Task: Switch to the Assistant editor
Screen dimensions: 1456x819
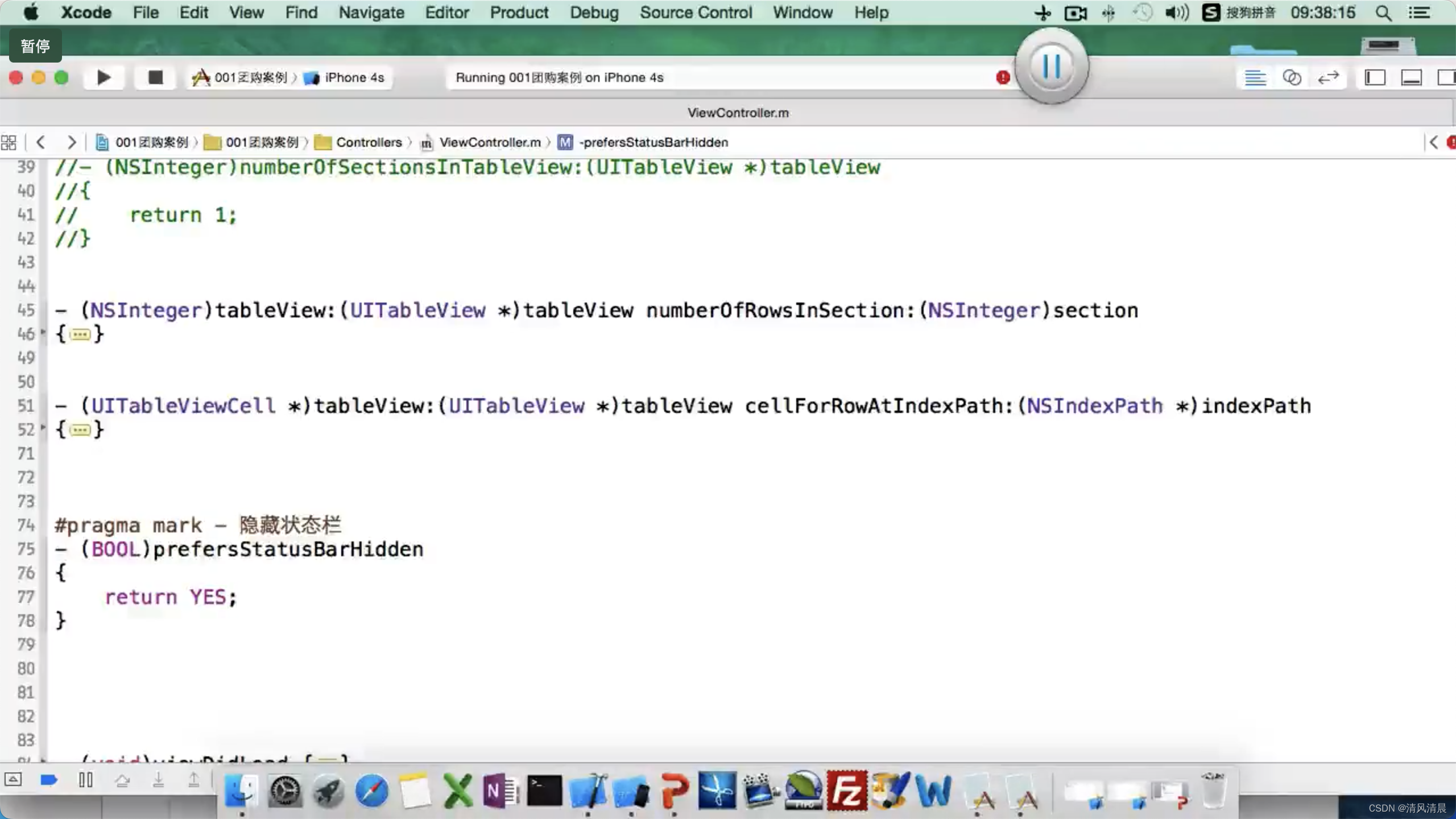Action: [1292, 77]
